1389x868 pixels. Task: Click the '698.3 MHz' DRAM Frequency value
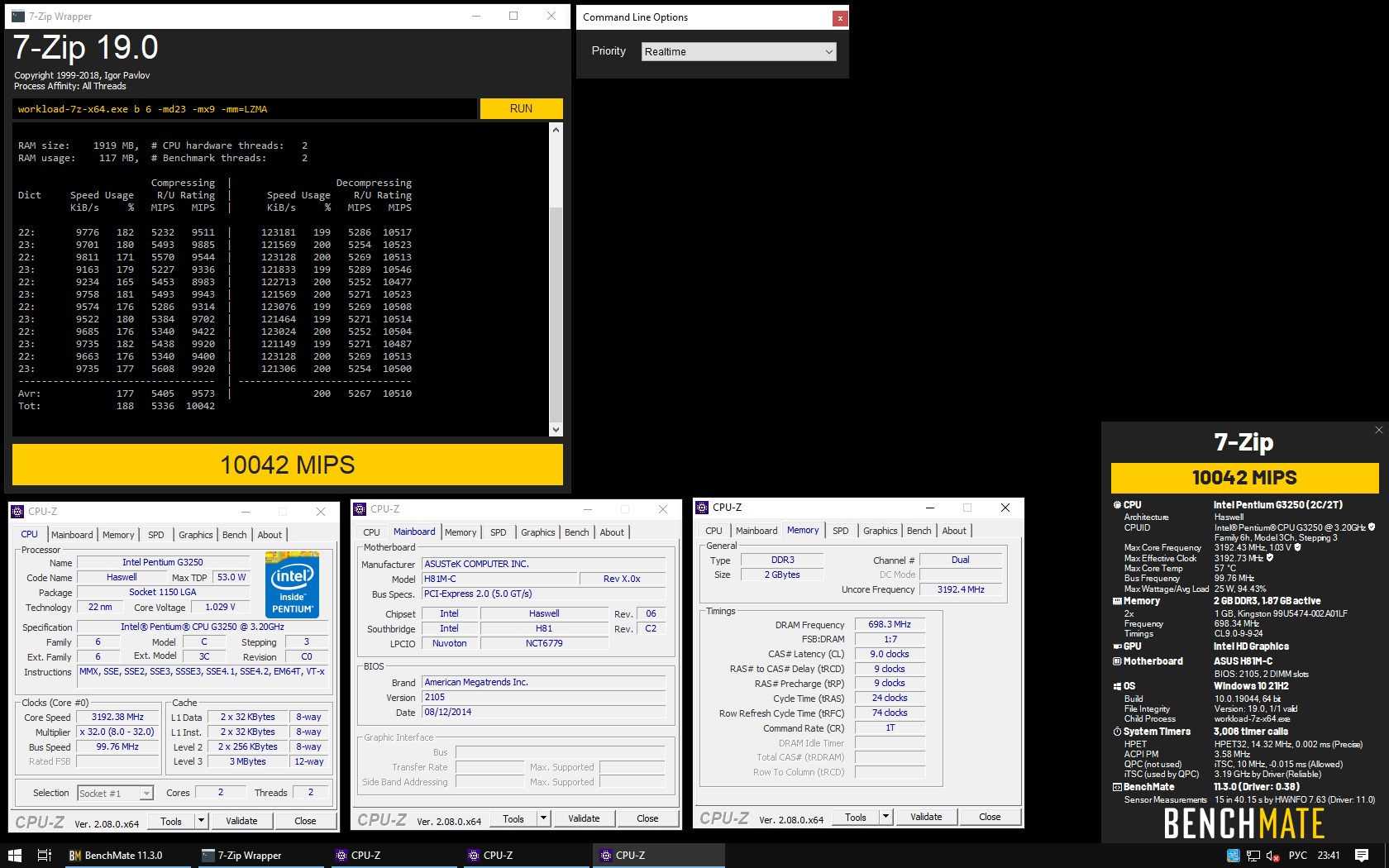(890, 624)
